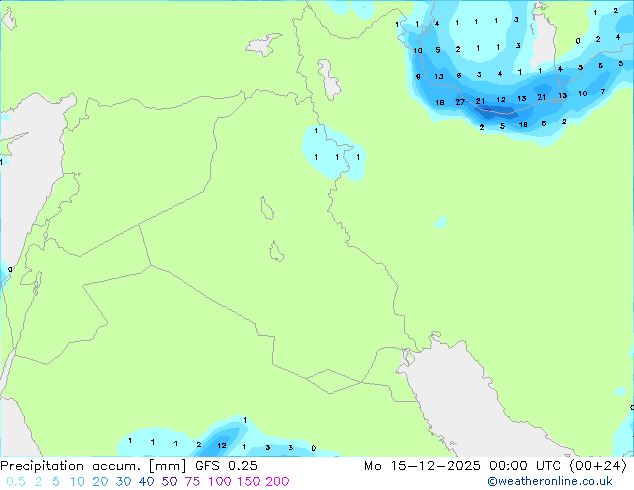Click the 150 legend value
The height and width of the screenshot is (490, 634).
[x=248, y=482]
